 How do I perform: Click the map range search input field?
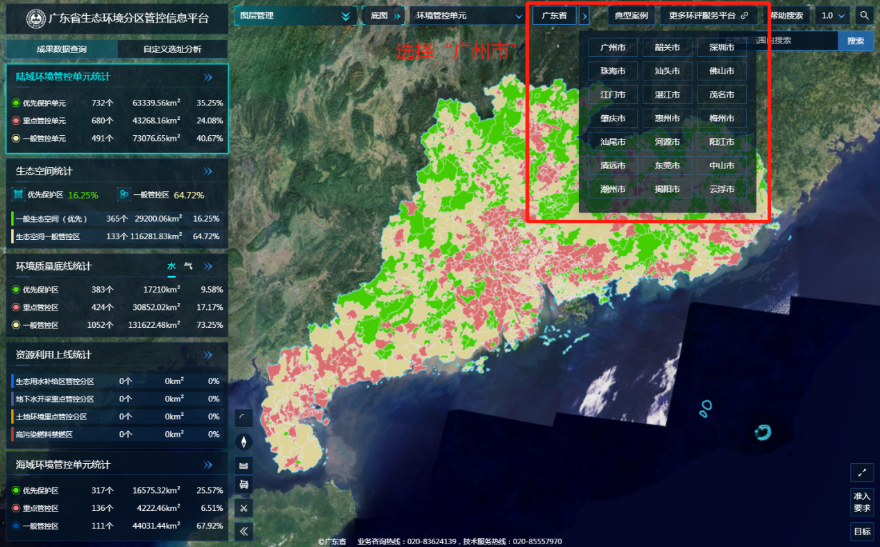801,41
